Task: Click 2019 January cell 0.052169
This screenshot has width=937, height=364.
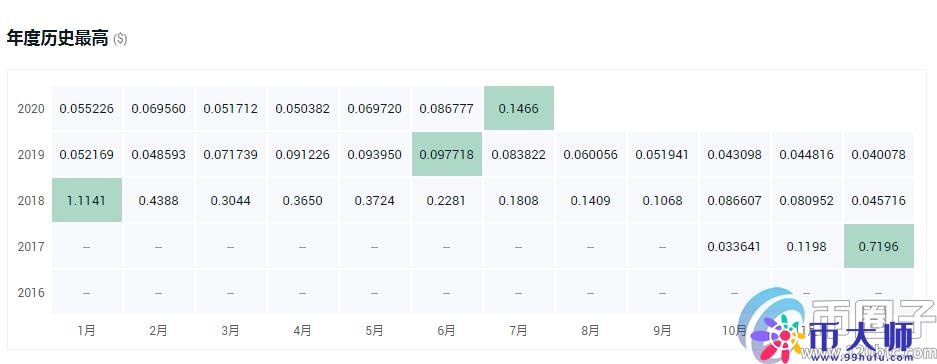Action: tap(87, 155)
